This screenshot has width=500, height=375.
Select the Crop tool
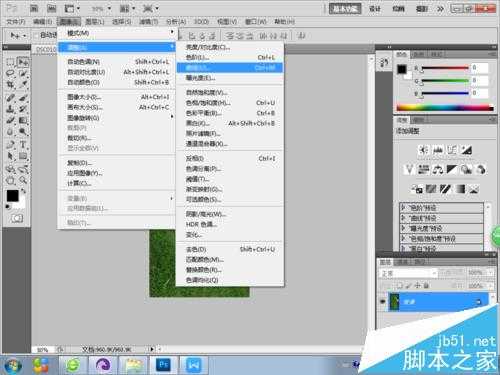coord(10,85)
